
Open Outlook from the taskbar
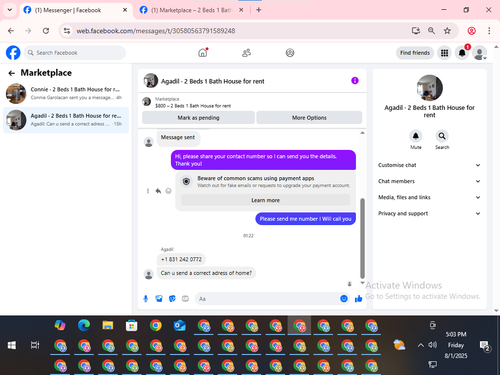[x=180, y=325]
